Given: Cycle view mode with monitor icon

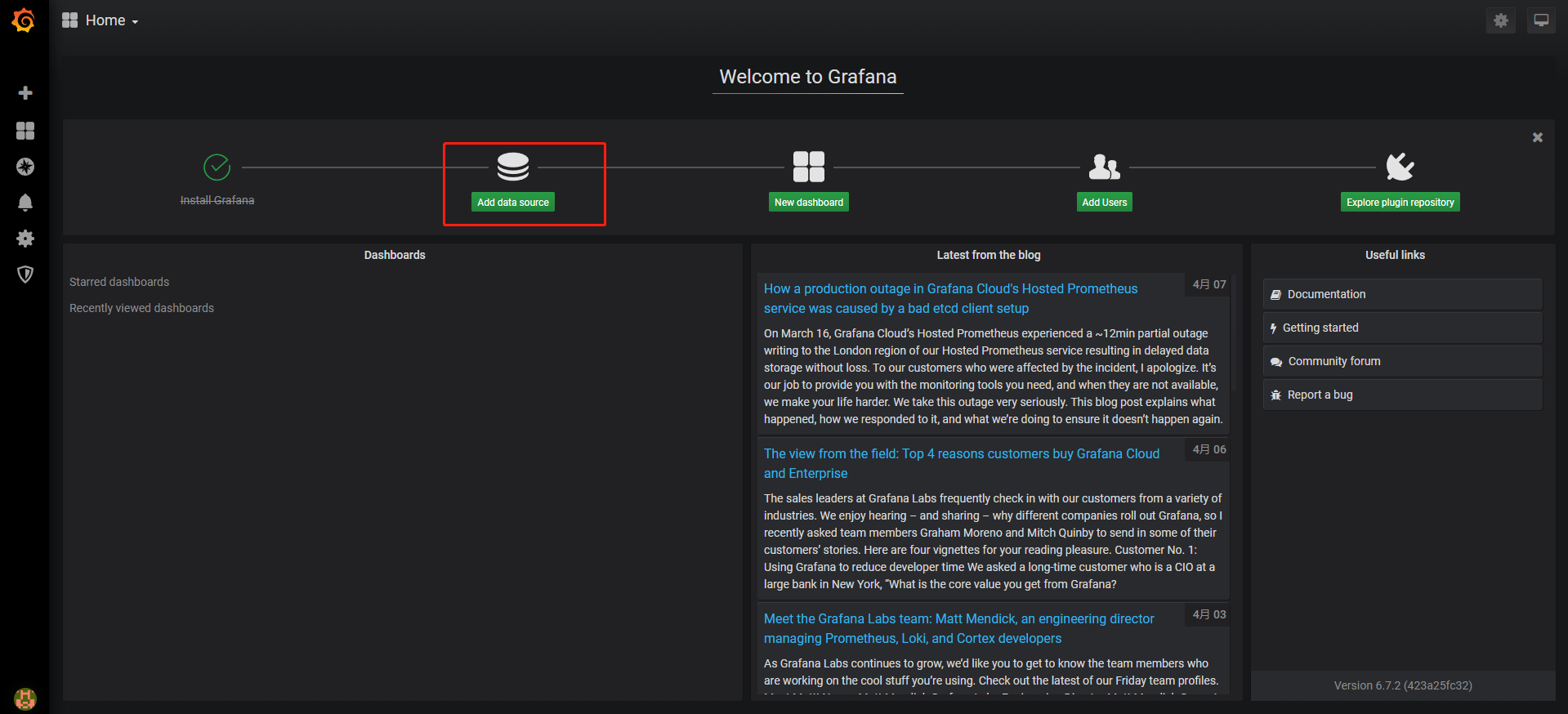Looking at the screenshot, I should pyautogui.click(x=1541, y=20).
